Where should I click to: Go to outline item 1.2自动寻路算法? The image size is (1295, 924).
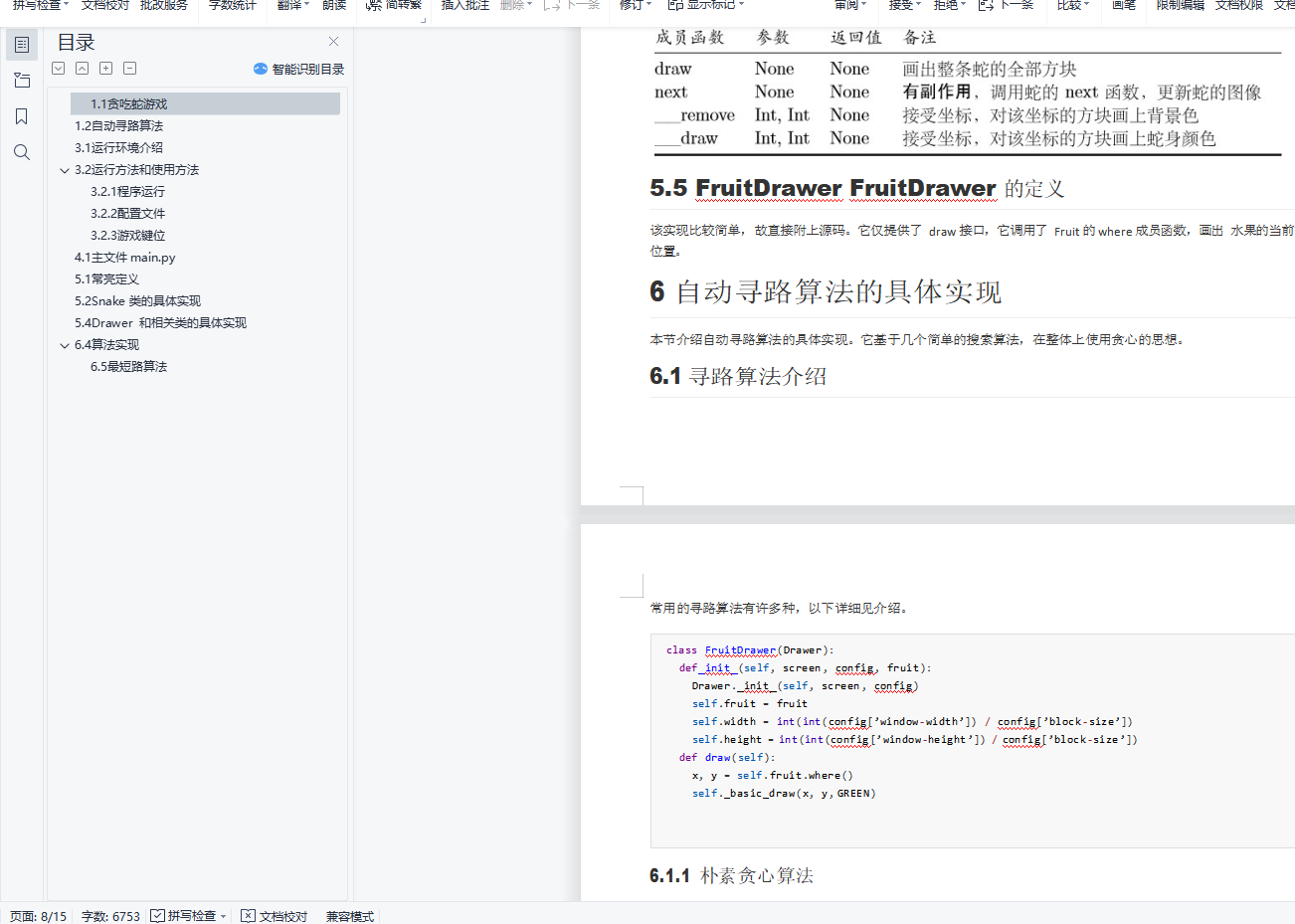pyautogui.click(x=118, y=125)
